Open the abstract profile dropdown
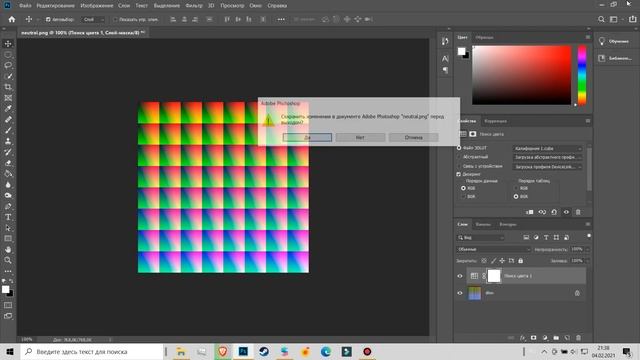The width and height of the screenshot is (640, 360). pos(547,157)
